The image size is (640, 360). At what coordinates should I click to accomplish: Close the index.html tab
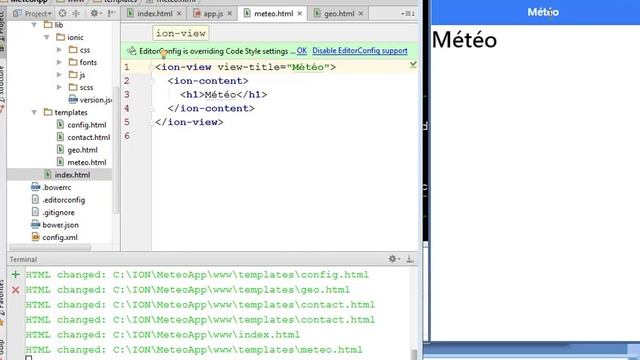click(179, 13)
